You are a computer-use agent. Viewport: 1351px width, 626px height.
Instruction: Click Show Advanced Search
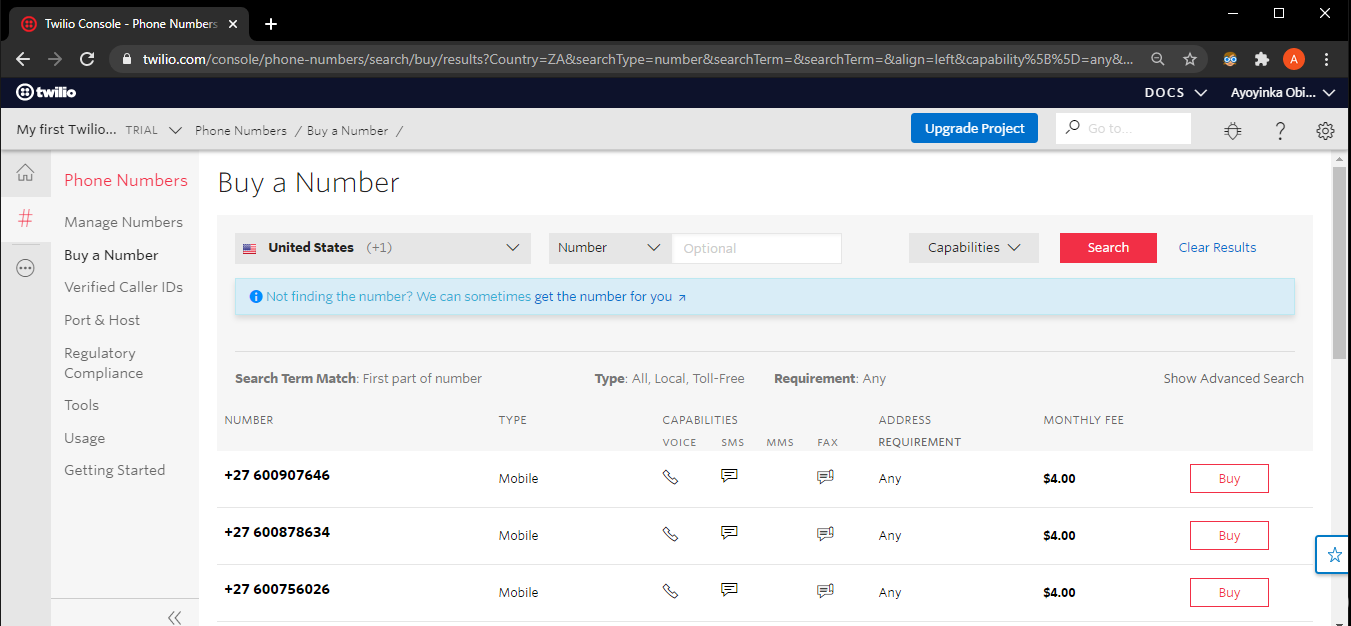click(x=1233, y=379)
